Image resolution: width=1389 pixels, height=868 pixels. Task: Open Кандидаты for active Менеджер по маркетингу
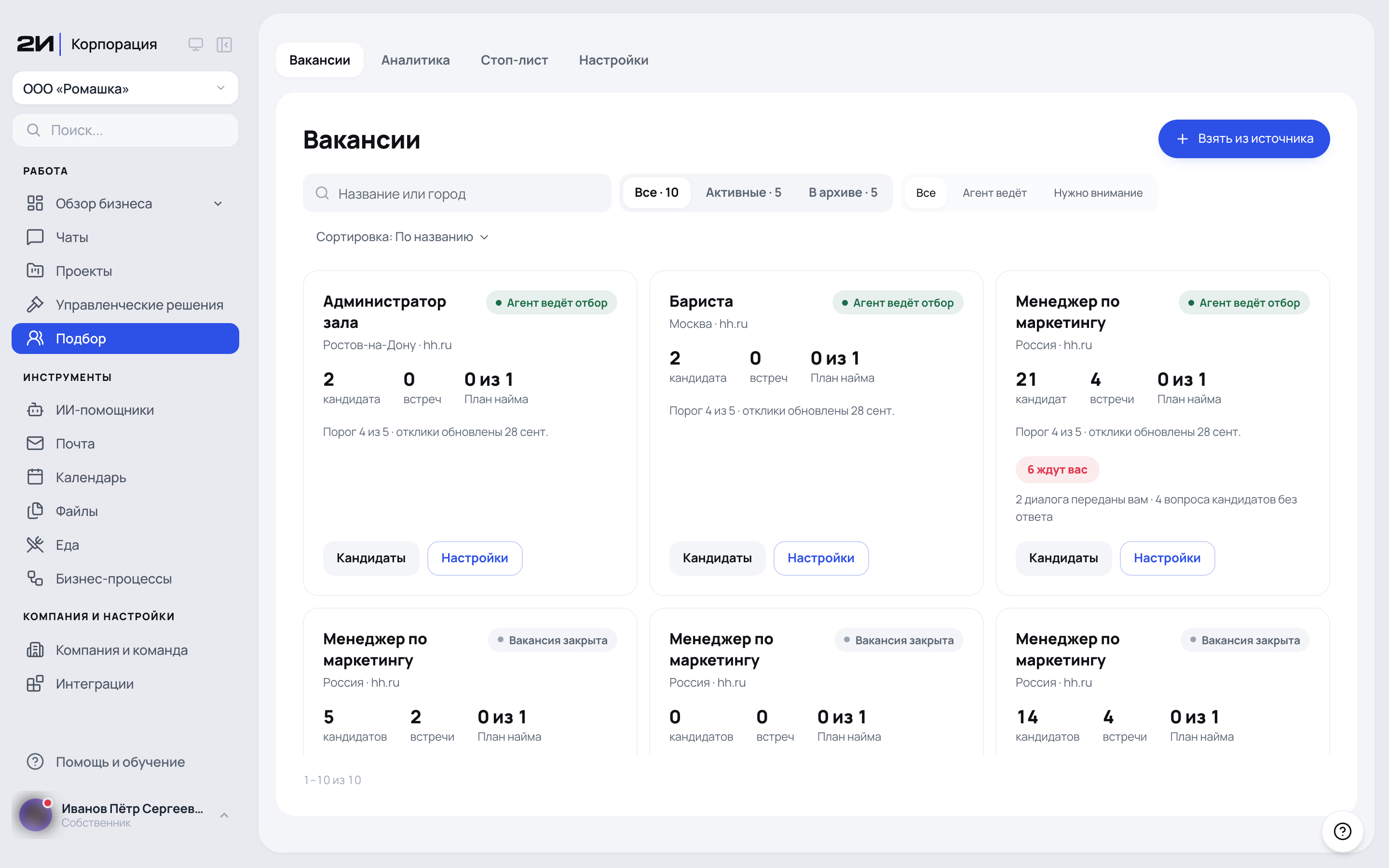pyautogui.click(x=1063, y=558)
